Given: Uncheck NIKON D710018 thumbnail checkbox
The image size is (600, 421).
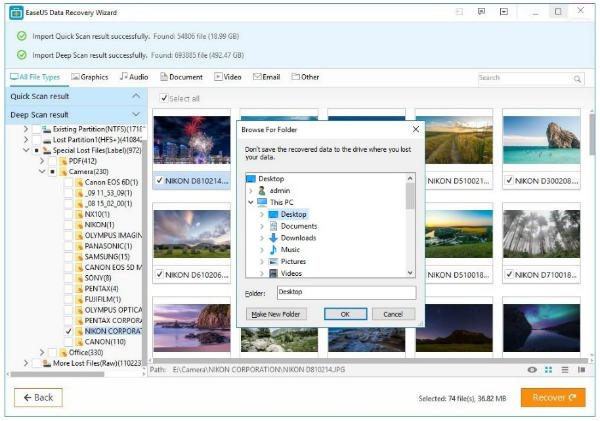Looking at the screenshot, I should (509, 274).
